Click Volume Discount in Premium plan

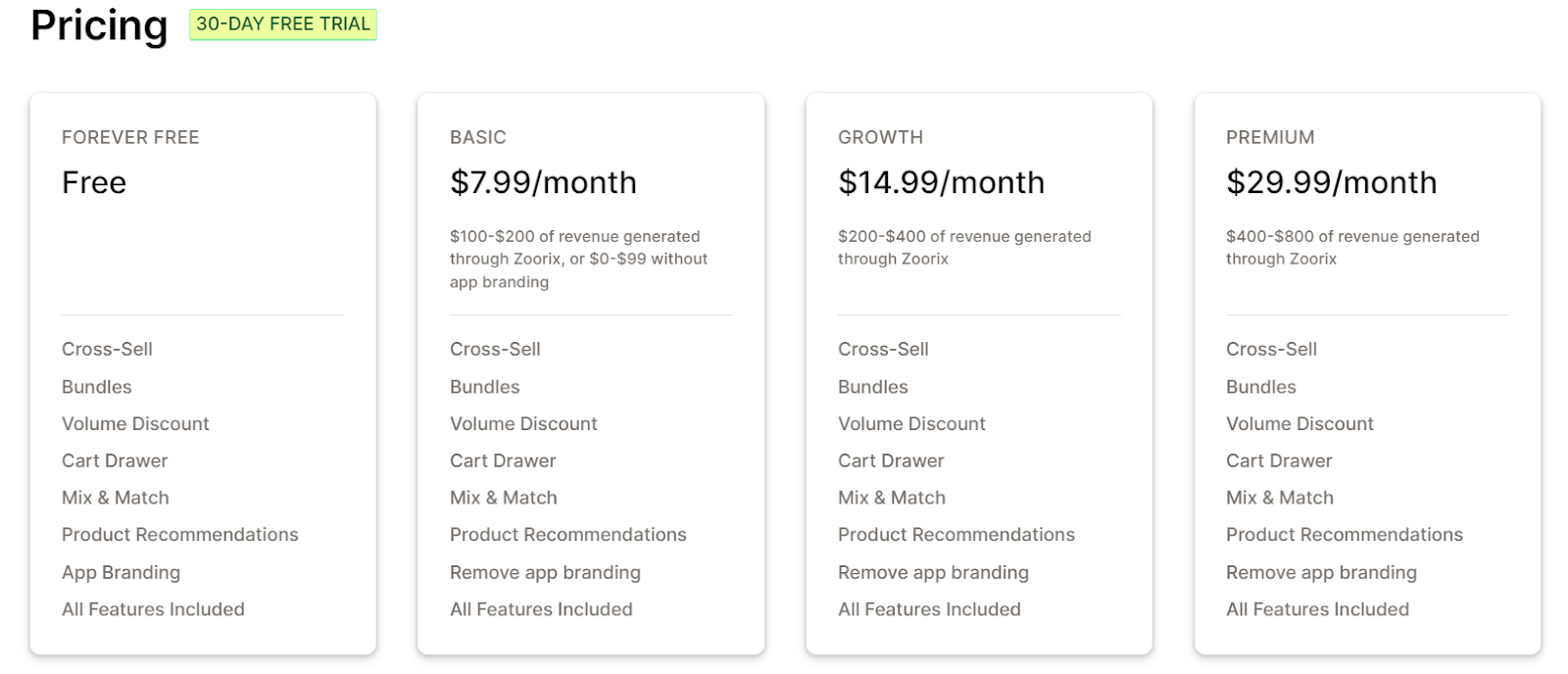(1299, 423)
